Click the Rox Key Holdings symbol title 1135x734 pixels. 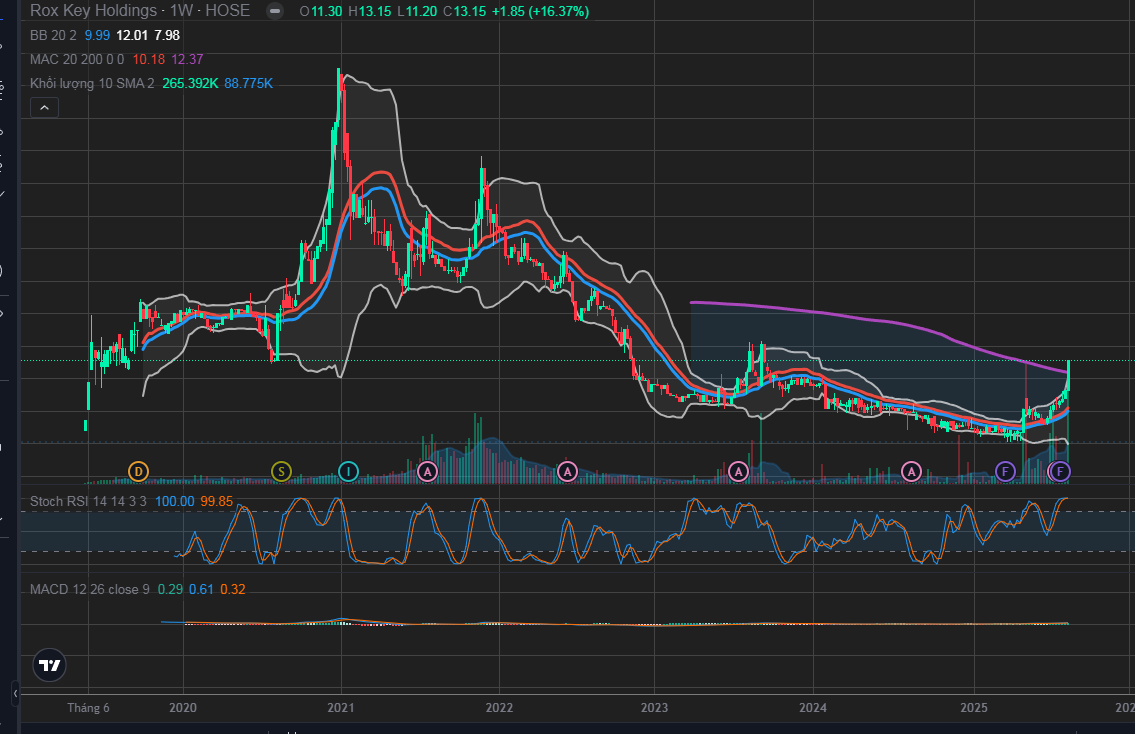93,11
